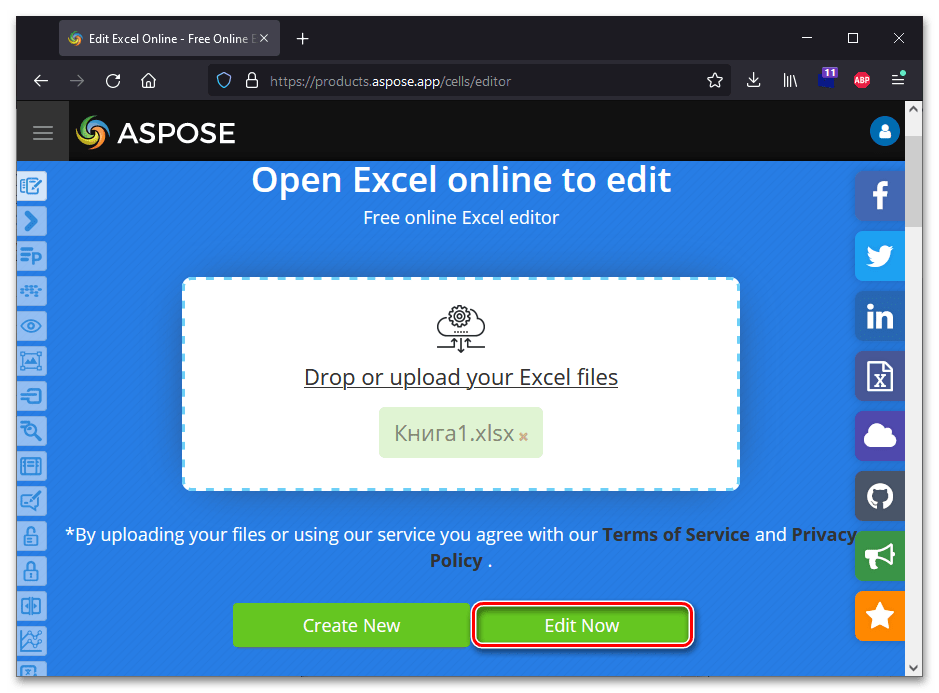
Task: Open a new browser tab
Action: (303, 39)
